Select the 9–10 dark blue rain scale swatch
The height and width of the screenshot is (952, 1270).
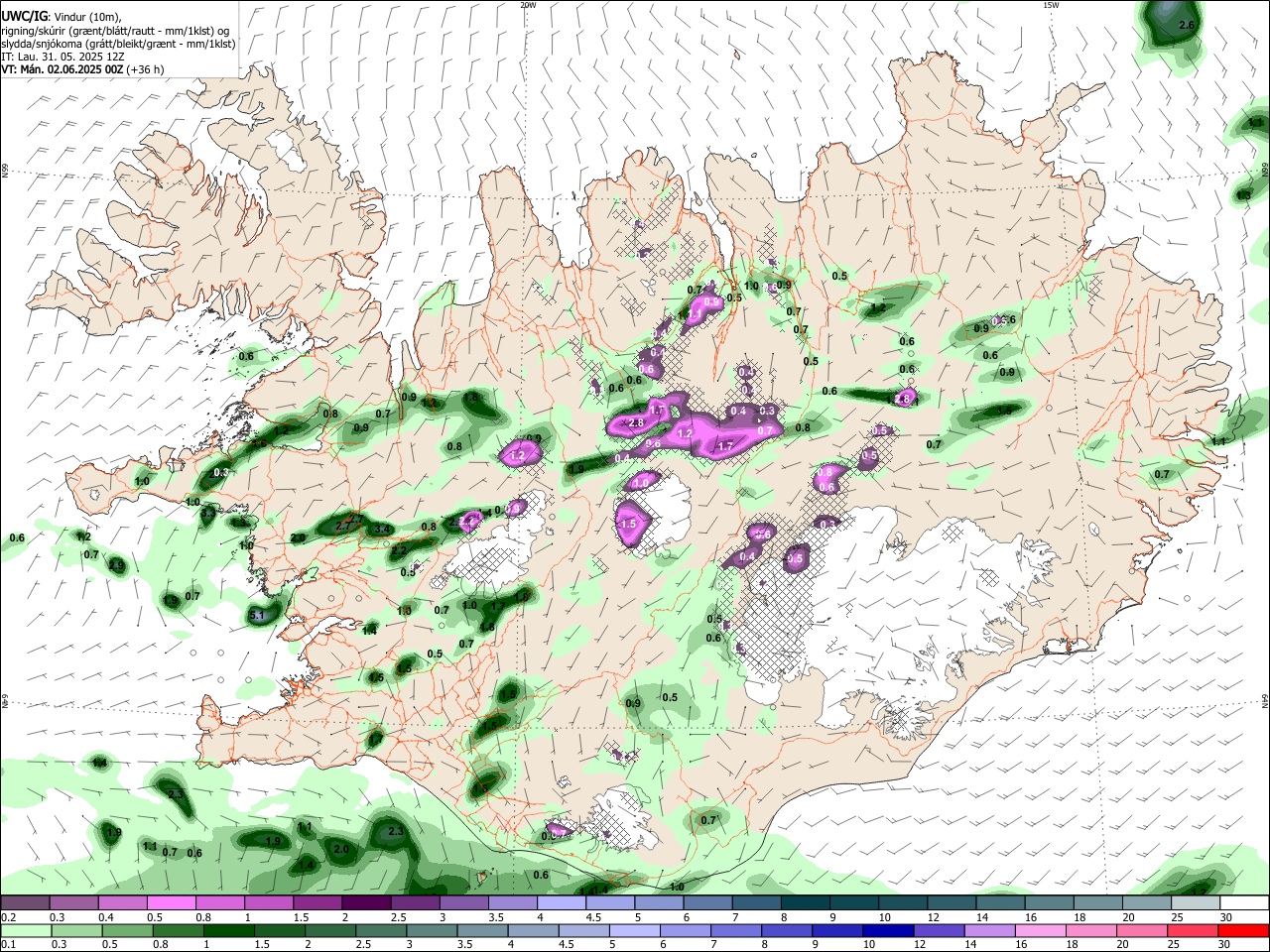pos(837,930)
